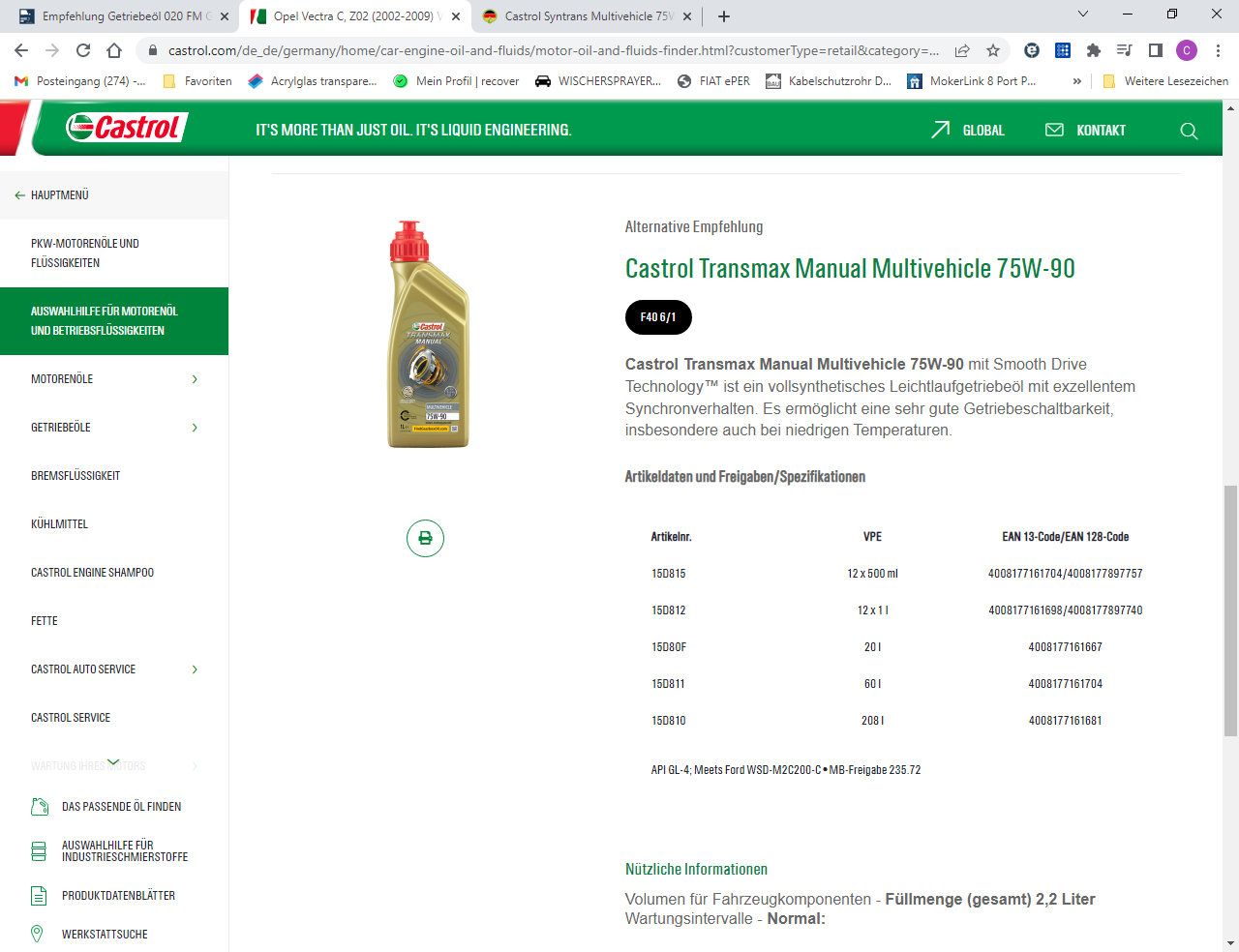
Task: Open new tab with plus button
Action: pos(724,16)
